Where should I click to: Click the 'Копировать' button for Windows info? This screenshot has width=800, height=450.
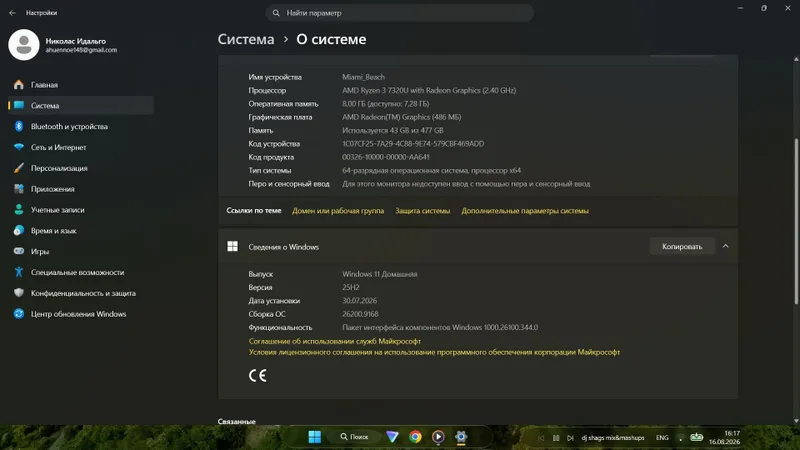click(x=682, y=246)
